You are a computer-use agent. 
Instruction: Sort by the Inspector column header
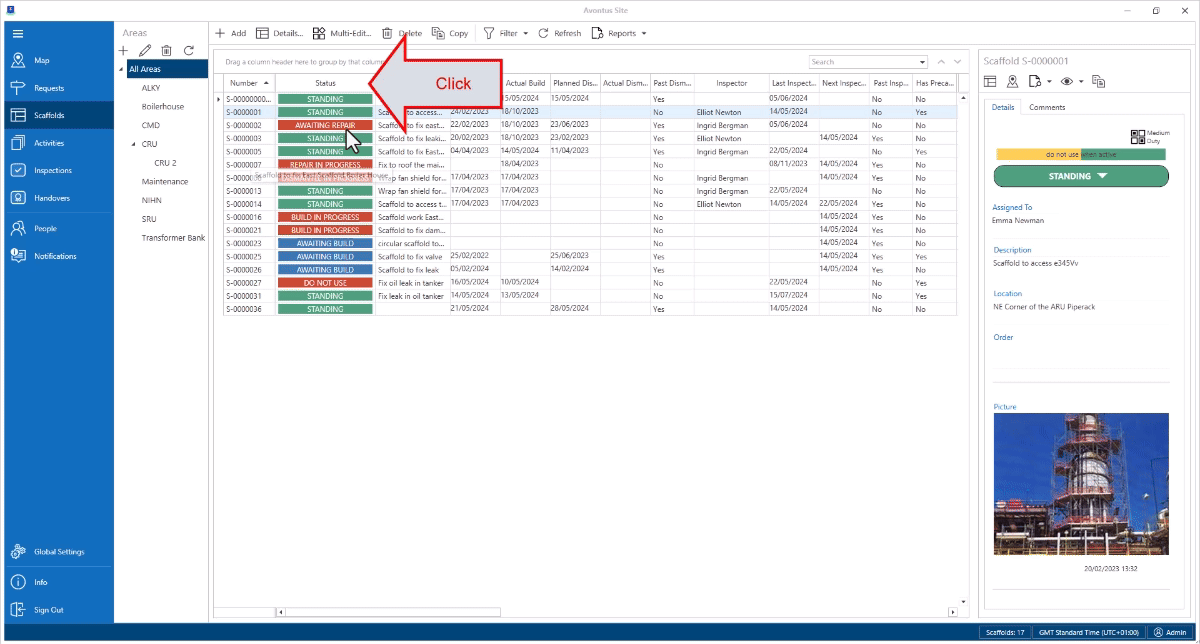click(x=731, y=83)
